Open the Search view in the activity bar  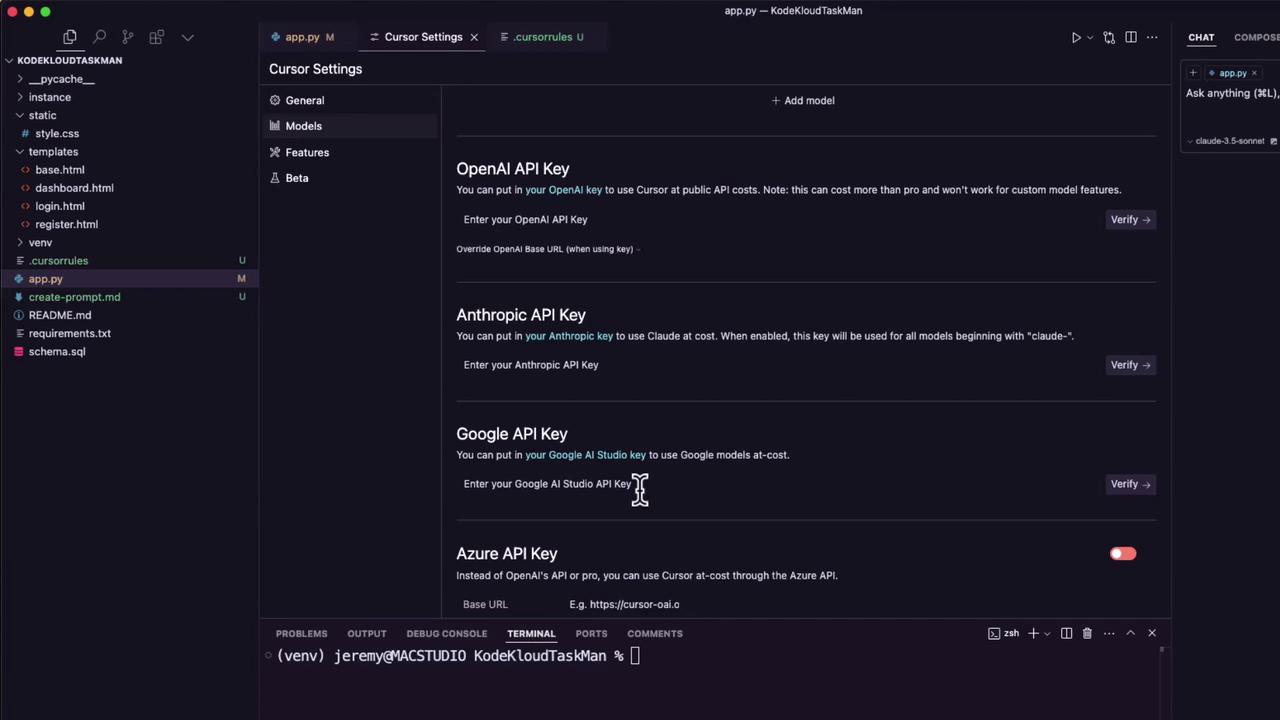tap(99, 37)
